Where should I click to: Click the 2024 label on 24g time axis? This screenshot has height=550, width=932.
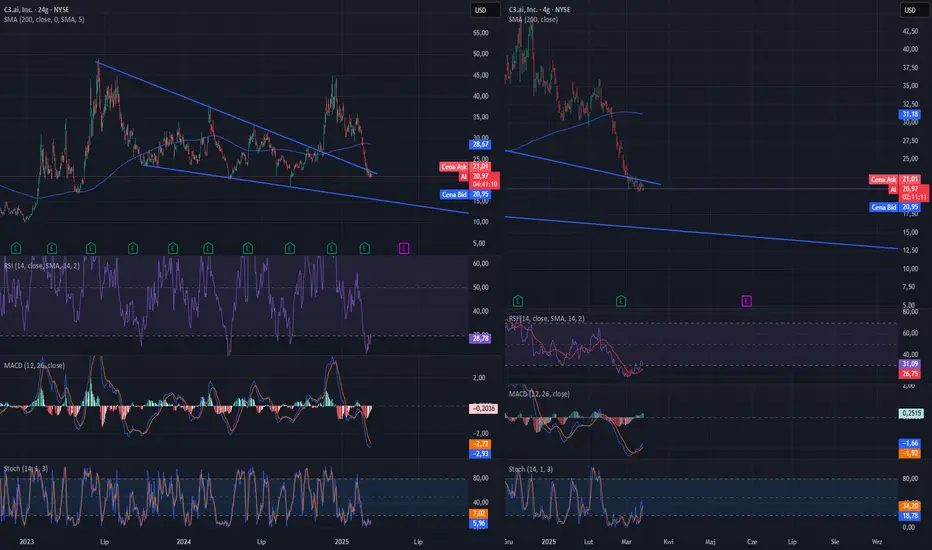point(184,542)
